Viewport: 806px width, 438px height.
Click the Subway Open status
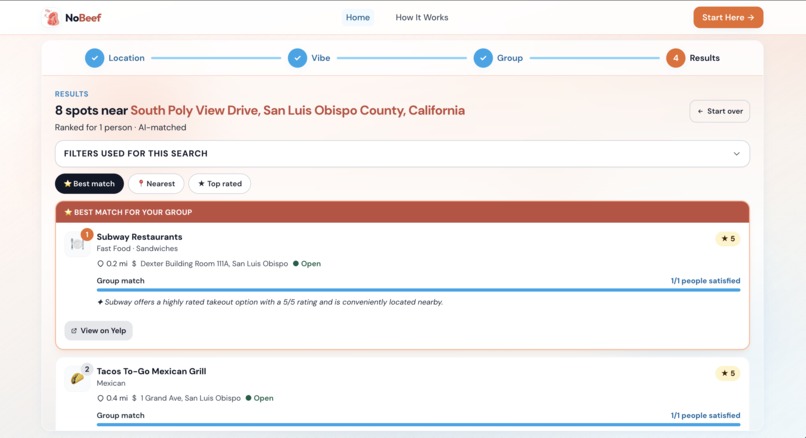pos(307,264)
